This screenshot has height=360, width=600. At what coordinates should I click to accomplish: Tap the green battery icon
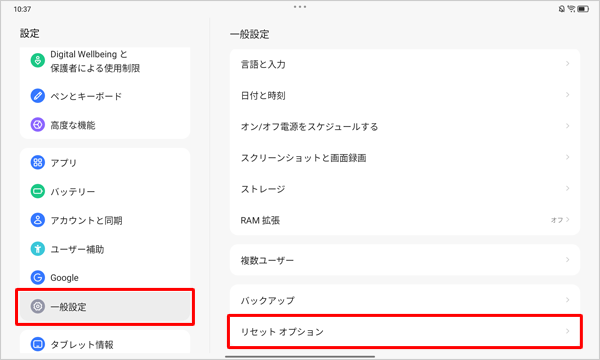(x=38, y=191)
